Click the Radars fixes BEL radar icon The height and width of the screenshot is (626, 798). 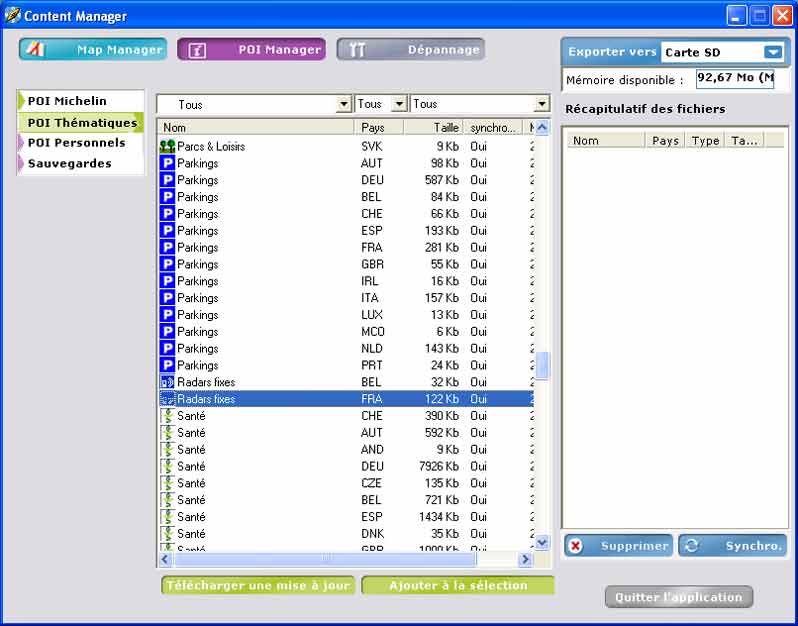(x=167, y=382)
